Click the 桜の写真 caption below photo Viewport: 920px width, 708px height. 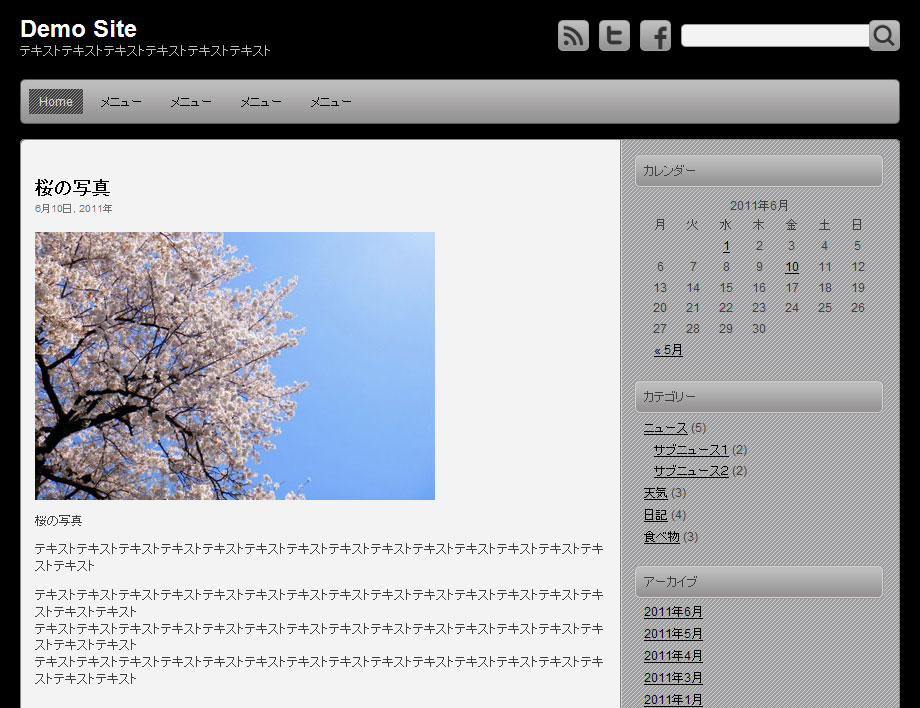pos(59,520)
